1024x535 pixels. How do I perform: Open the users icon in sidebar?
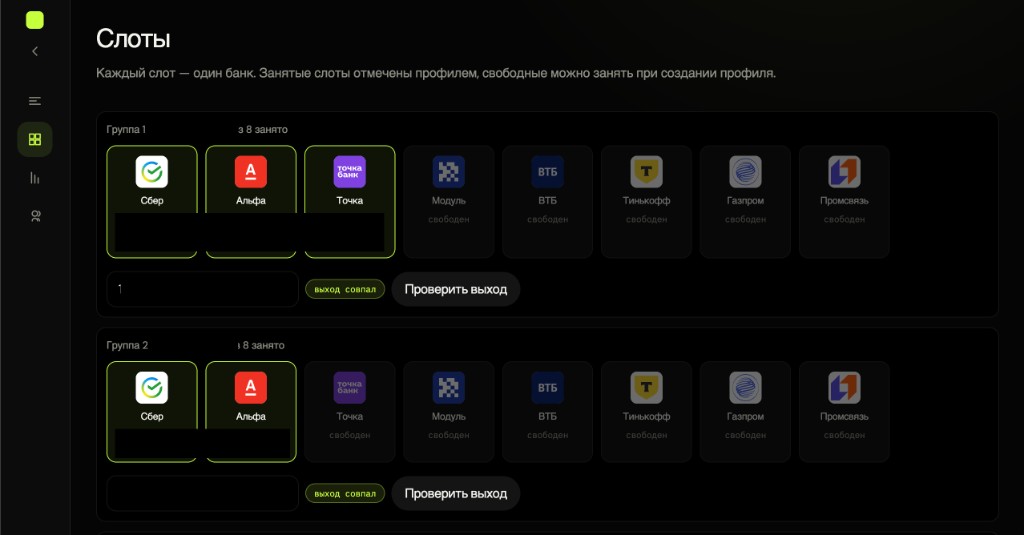tap(35, 216)
